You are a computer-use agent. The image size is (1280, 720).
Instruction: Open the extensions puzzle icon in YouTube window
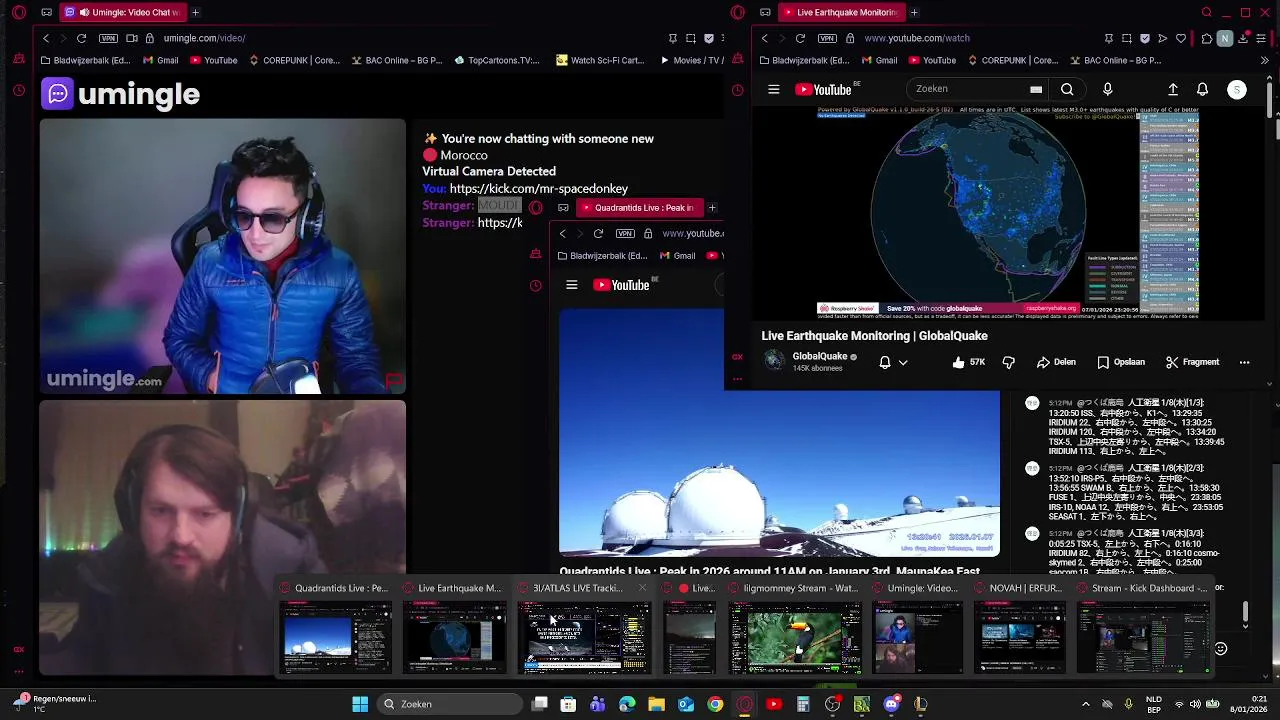(x=1207, y=38)
